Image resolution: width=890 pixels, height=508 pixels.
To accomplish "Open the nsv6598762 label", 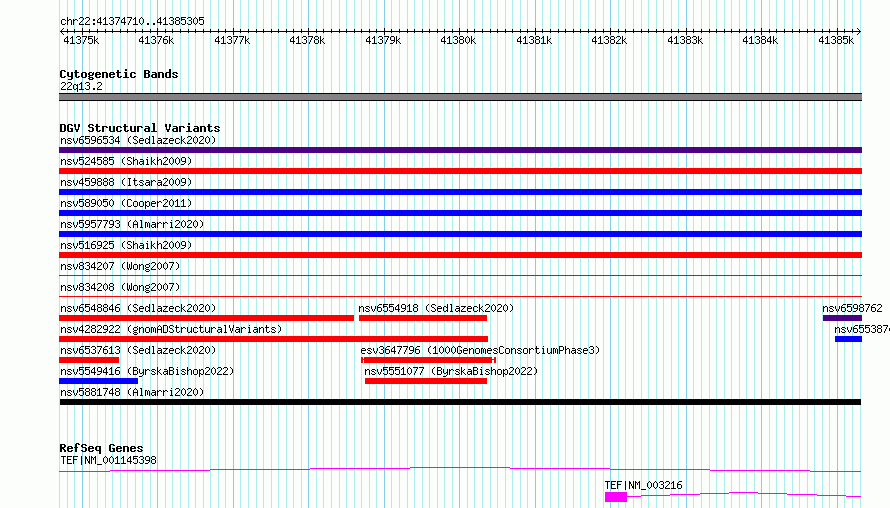I will [853, 308].
